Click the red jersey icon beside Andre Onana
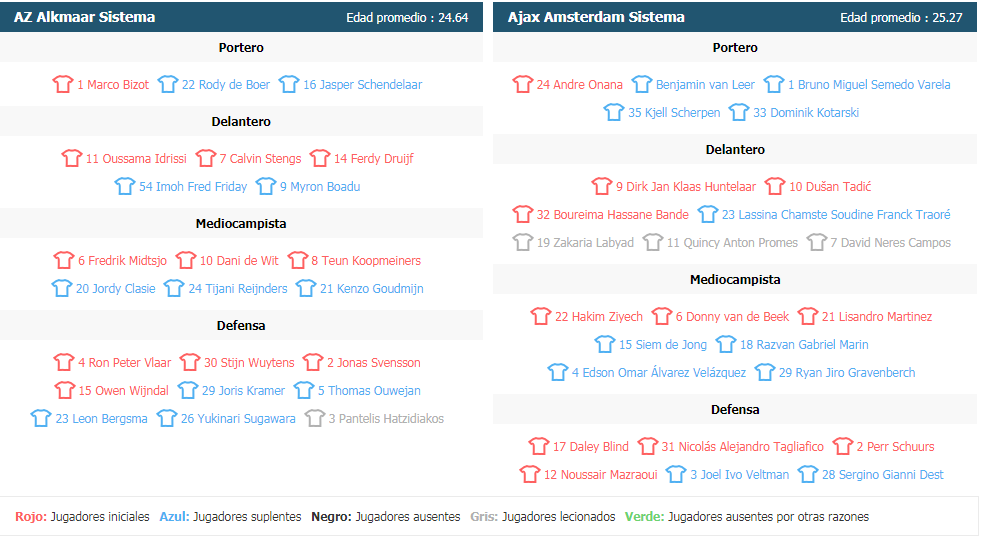Screen dimensions: 986x542 pyautogui.click(x=523, y=84)
